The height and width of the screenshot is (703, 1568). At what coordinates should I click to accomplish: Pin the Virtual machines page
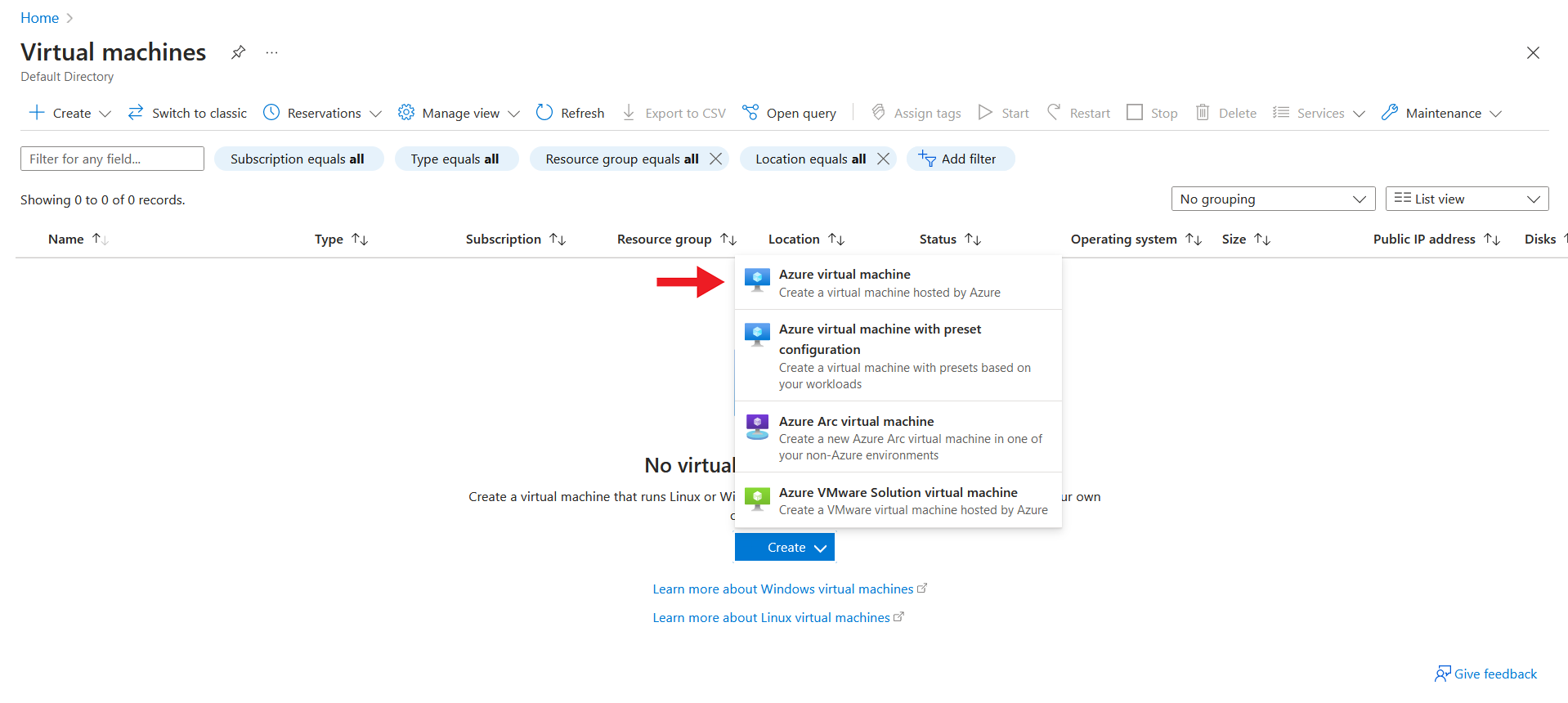(x=238, y=52)
